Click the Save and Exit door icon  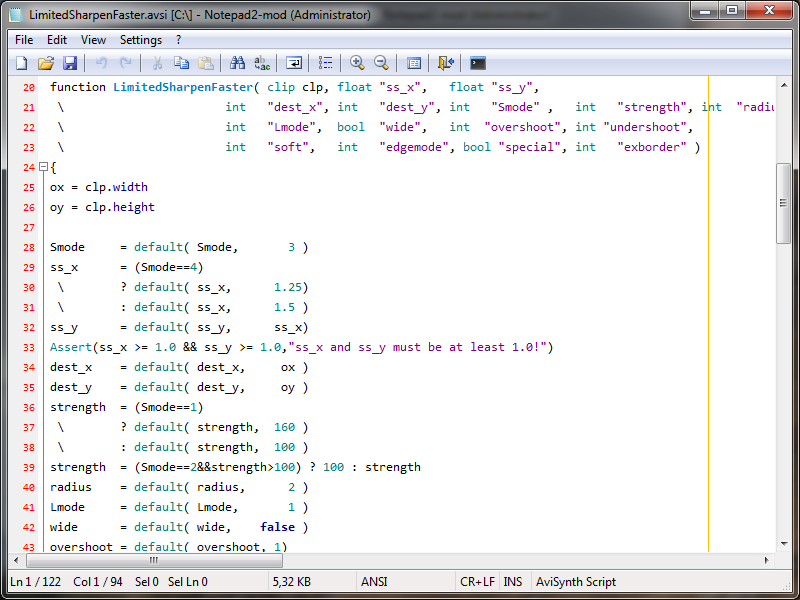point(446,63)
